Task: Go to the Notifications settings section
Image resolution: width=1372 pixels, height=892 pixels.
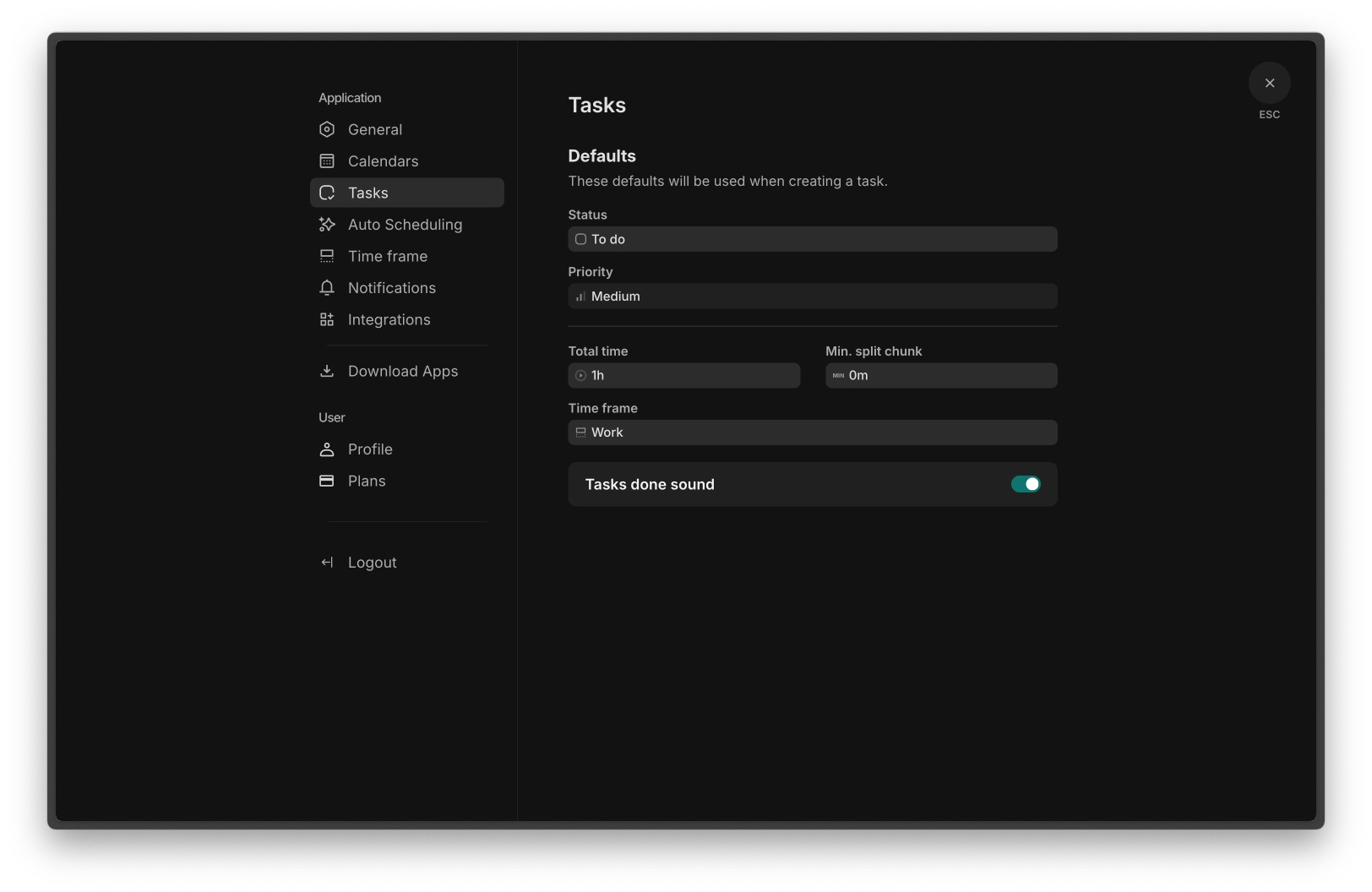Action: coord(392,288)
